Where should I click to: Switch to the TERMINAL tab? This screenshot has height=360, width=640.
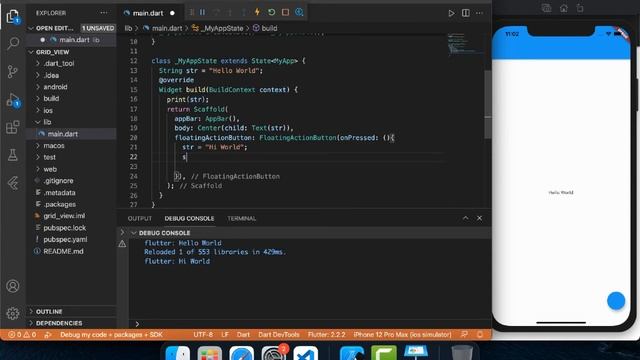tap(242, 218)
